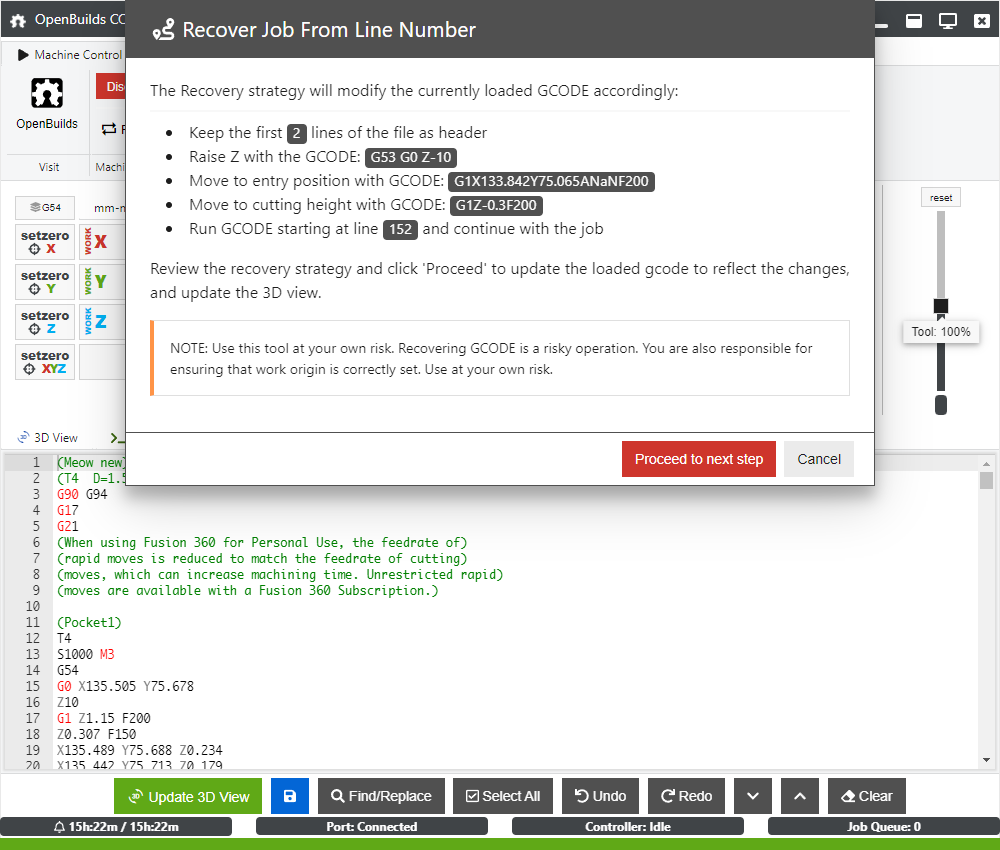Click the Visit group label
1000x850 pixels.
[48, 167]
